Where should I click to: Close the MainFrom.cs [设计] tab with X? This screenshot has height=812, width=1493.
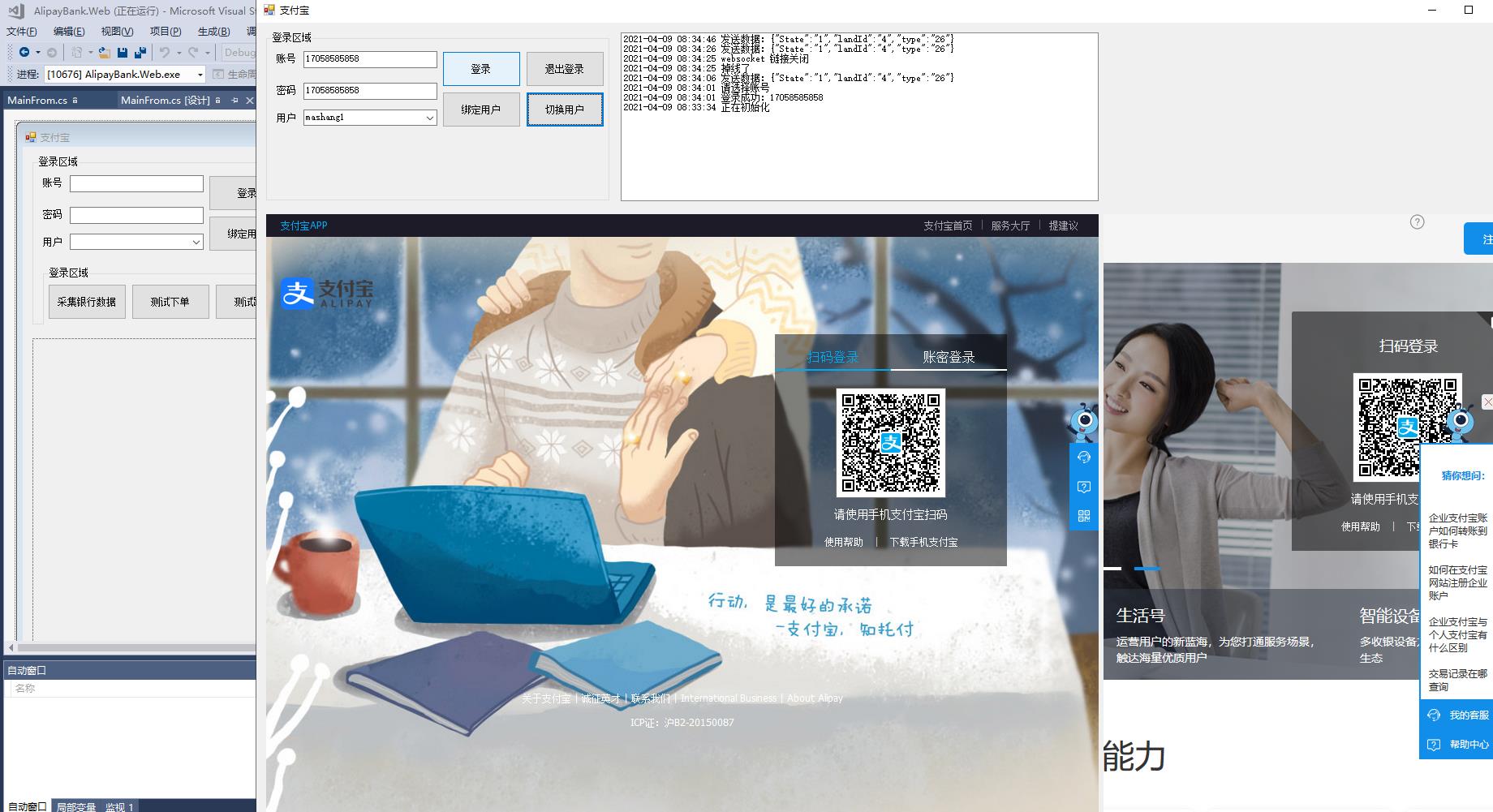250,101
